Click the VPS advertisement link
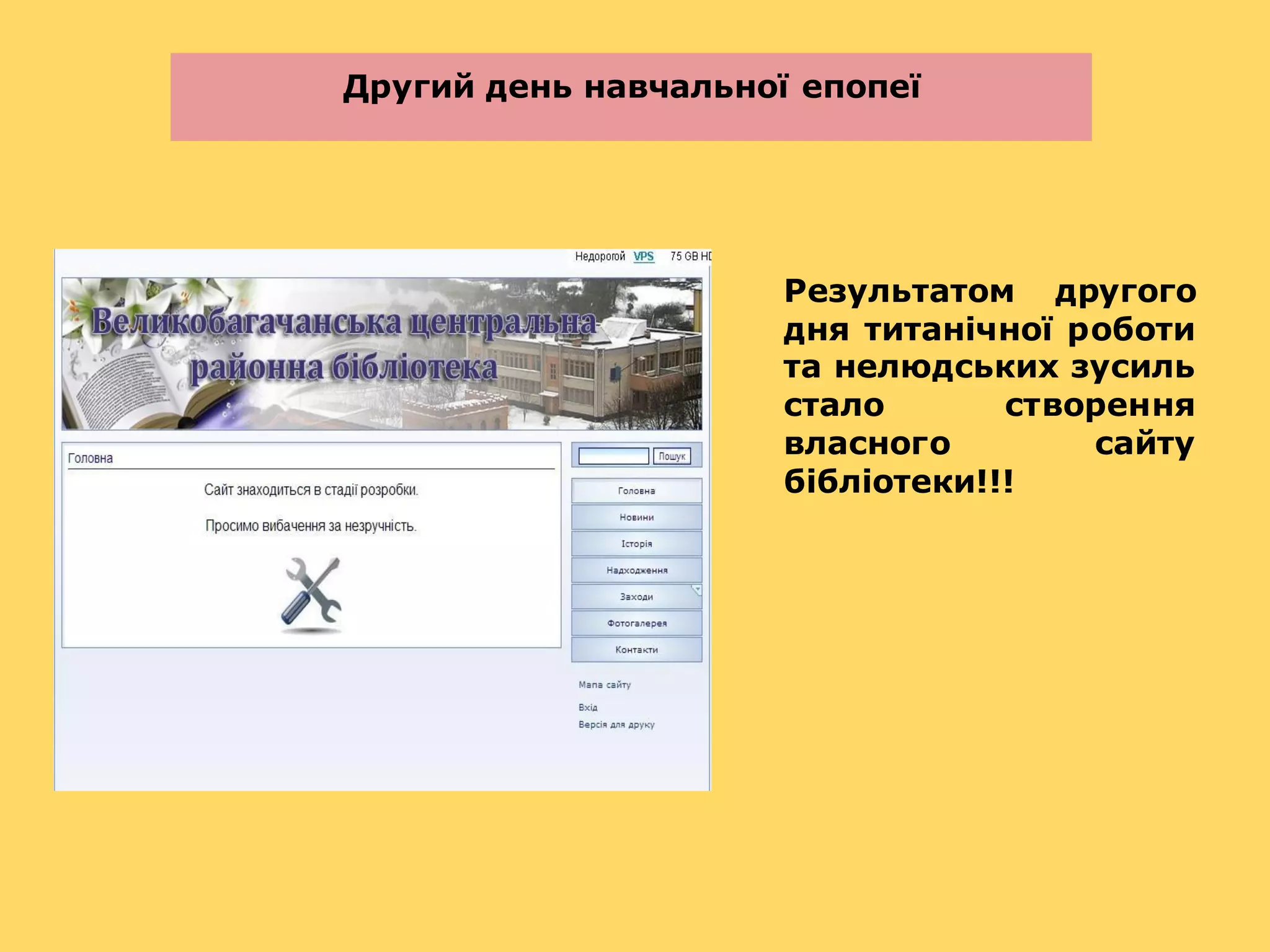 coord(644,257)
